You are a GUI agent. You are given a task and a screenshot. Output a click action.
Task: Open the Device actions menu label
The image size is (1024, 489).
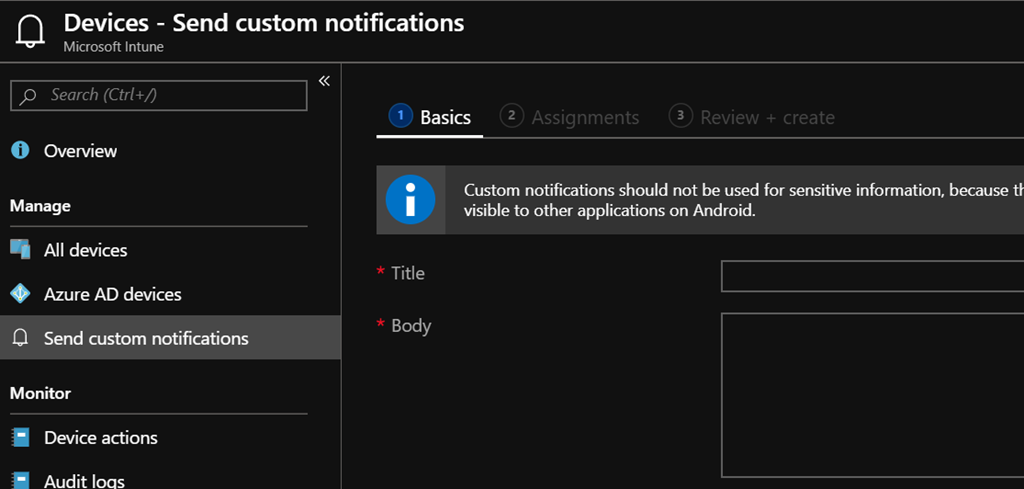[100, 438]
